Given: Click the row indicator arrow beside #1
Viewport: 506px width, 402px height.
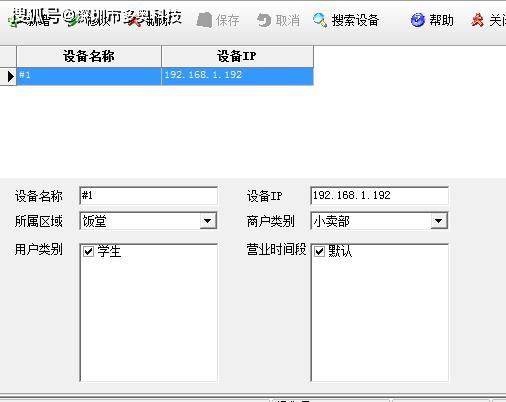Looking at the screenshot, I should [x=10, y=76].
